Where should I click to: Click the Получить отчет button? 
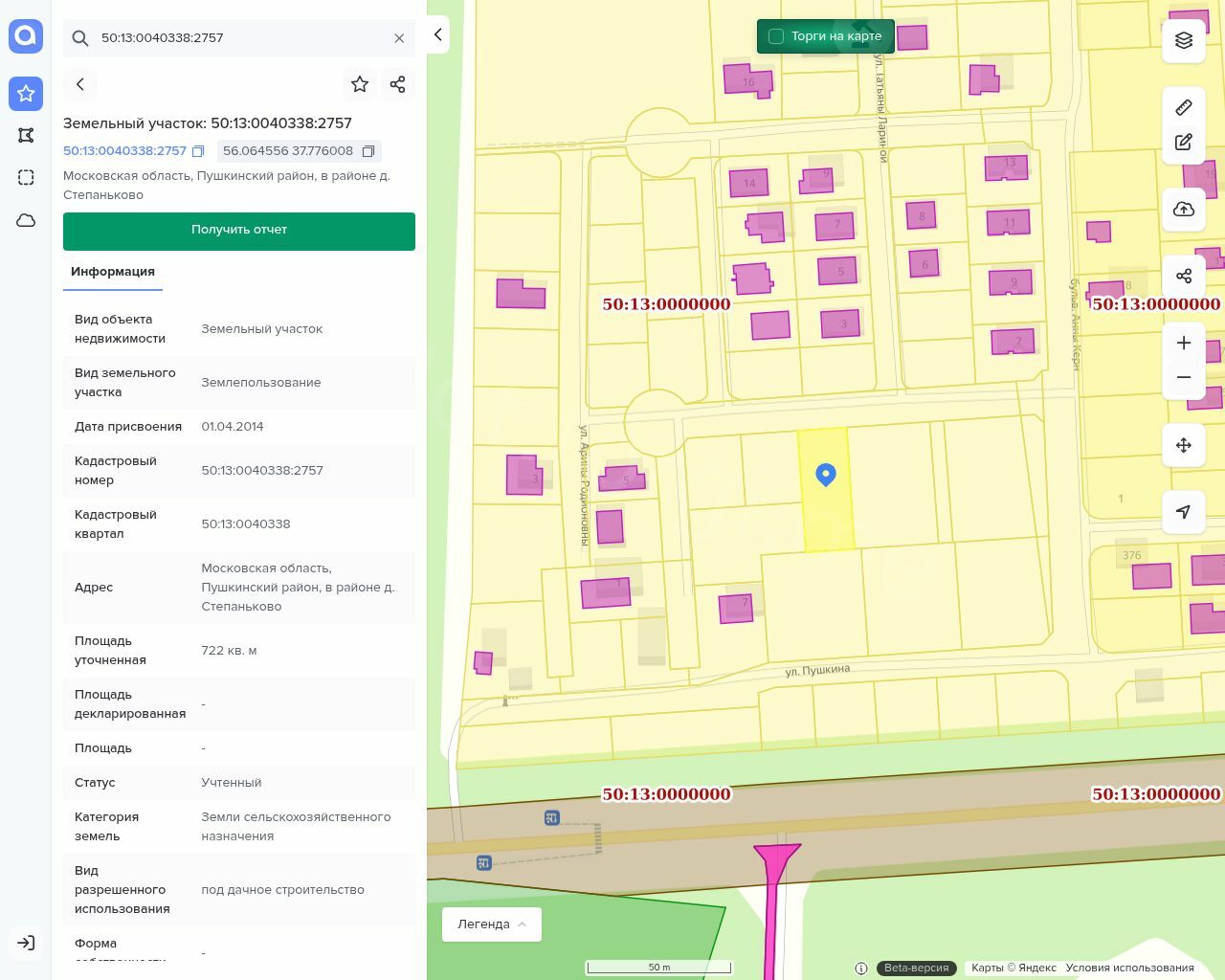tap(239, 231)
